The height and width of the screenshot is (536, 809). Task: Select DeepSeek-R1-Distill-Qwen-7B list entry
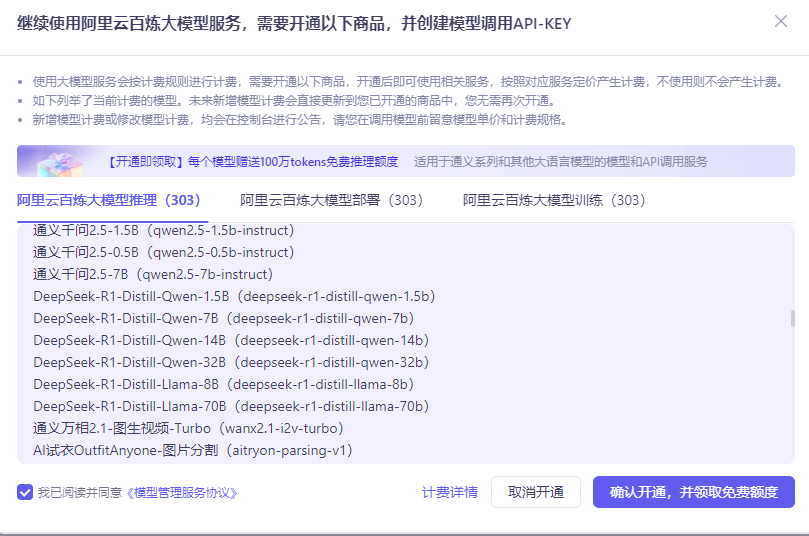click(223, 318)
